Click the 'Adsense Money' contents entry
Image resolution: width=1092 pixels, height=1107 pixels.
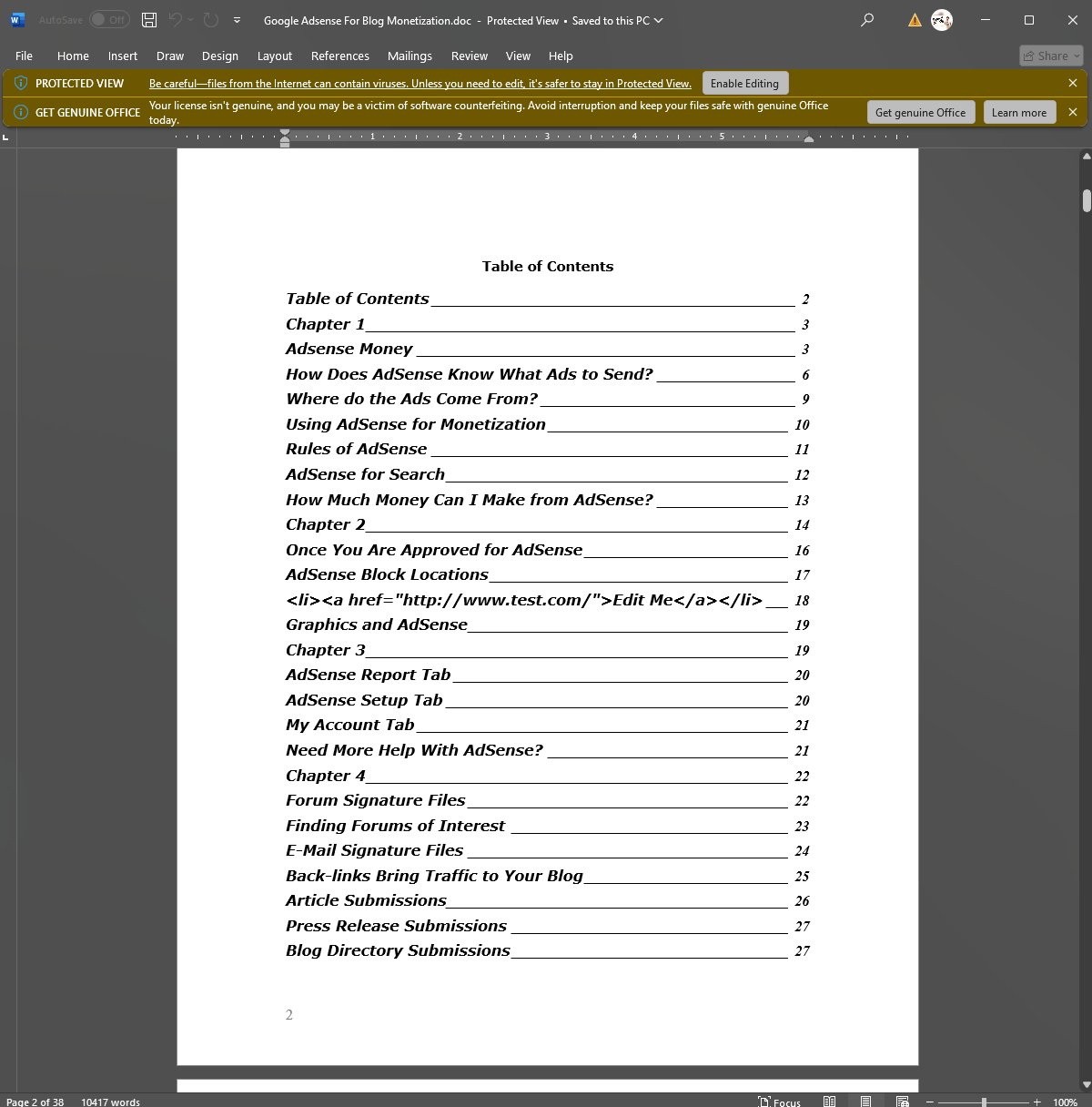pos(548,349)
